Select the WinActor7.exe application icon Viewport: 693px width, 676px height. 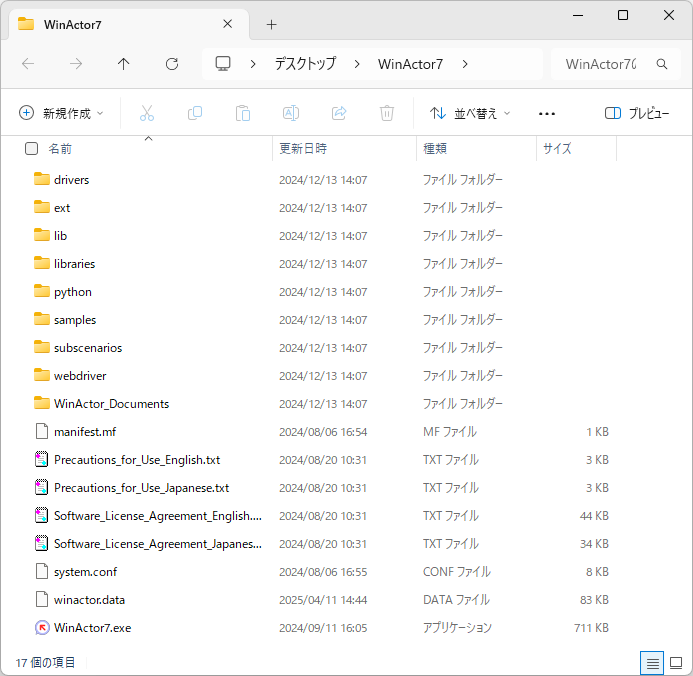(42, 627)
